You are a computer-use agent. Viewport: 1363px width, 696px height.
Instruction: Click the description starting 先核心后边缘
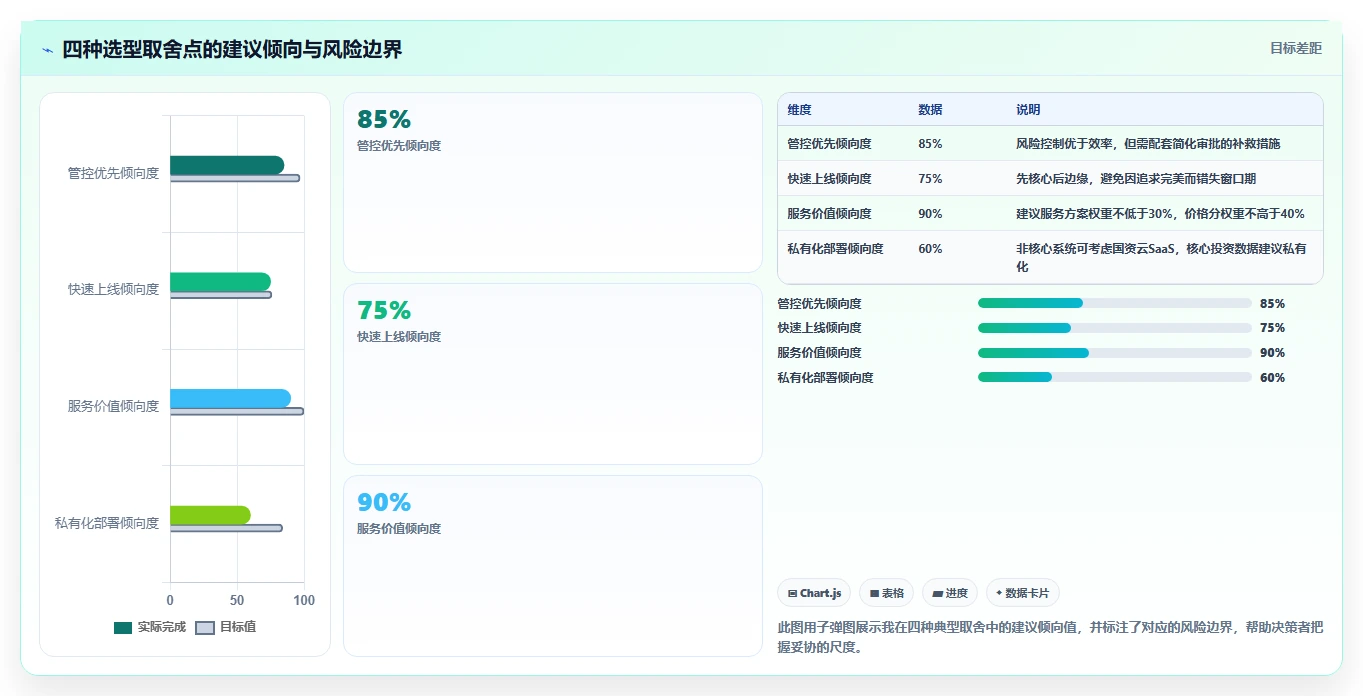click(x=1136, y=178)
